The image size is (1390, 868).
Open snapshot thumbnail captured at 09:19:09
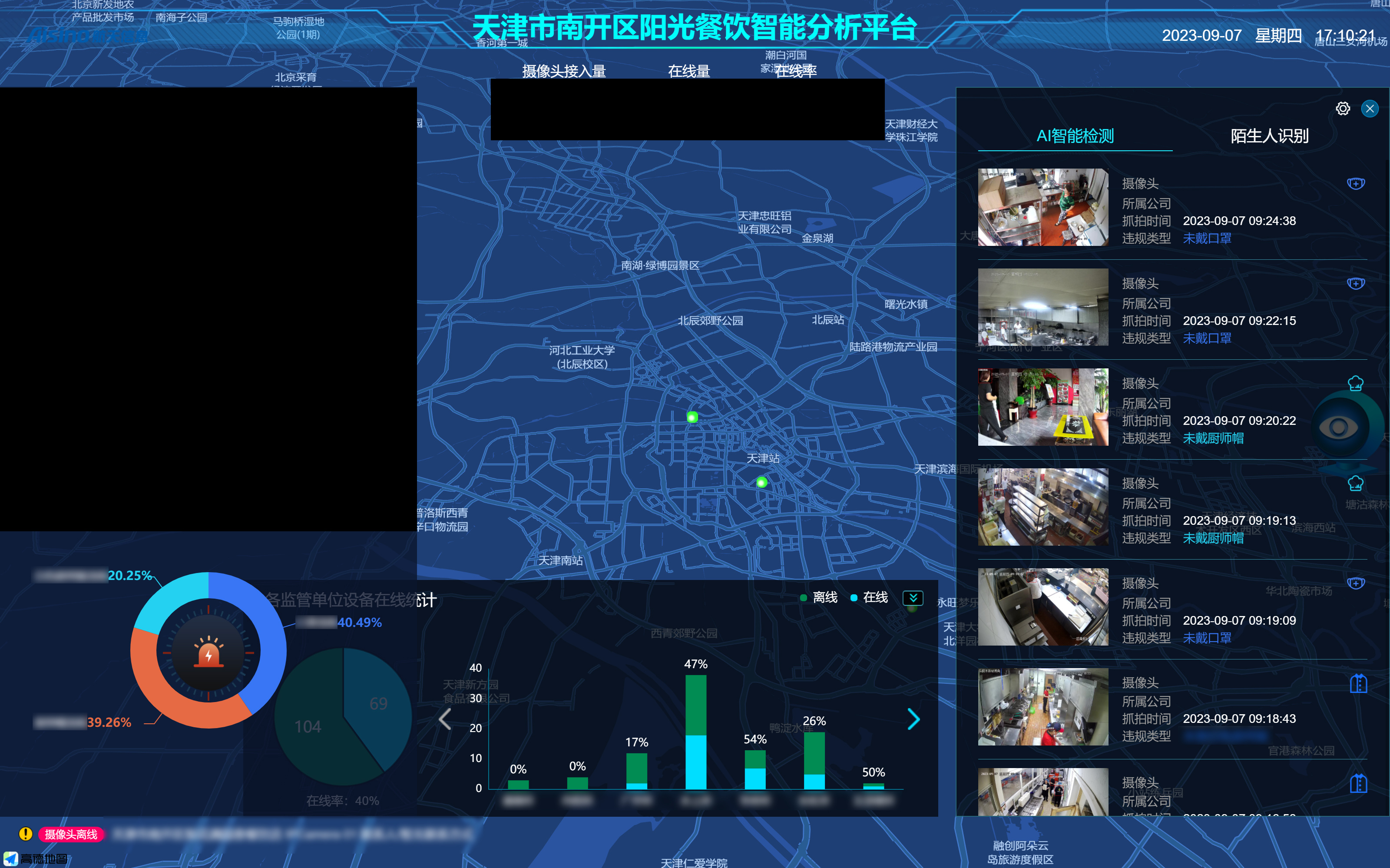[x=1043, y=606]
